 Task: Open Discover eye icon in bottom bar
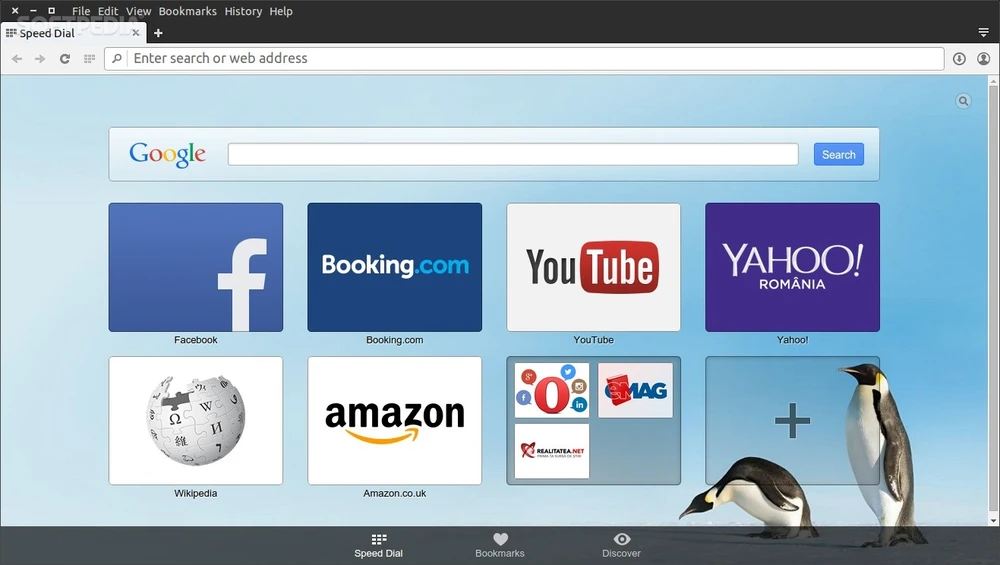(x=621, y=540)
